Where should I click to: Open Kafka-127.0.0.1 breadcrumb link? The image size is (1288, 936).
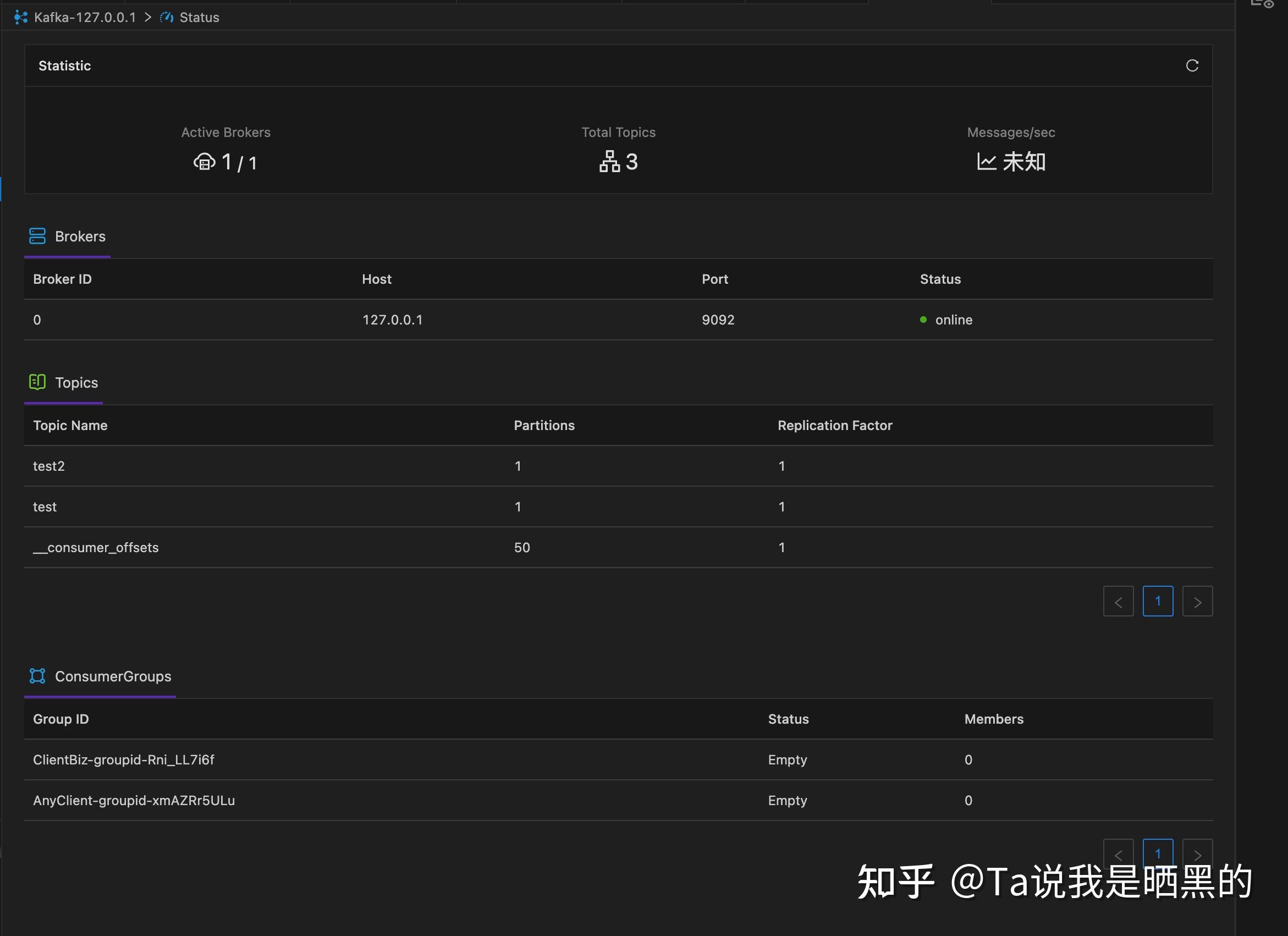click(85, 18)
